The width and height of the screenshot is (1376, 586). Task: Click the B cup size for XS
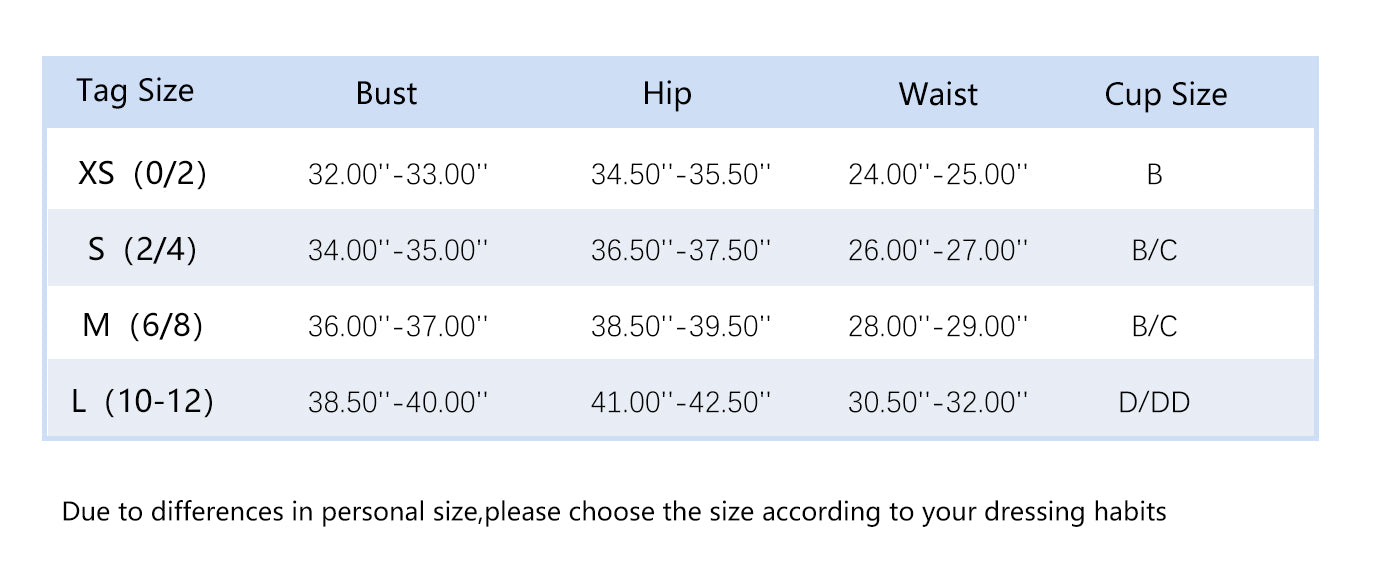(1154, 175)
